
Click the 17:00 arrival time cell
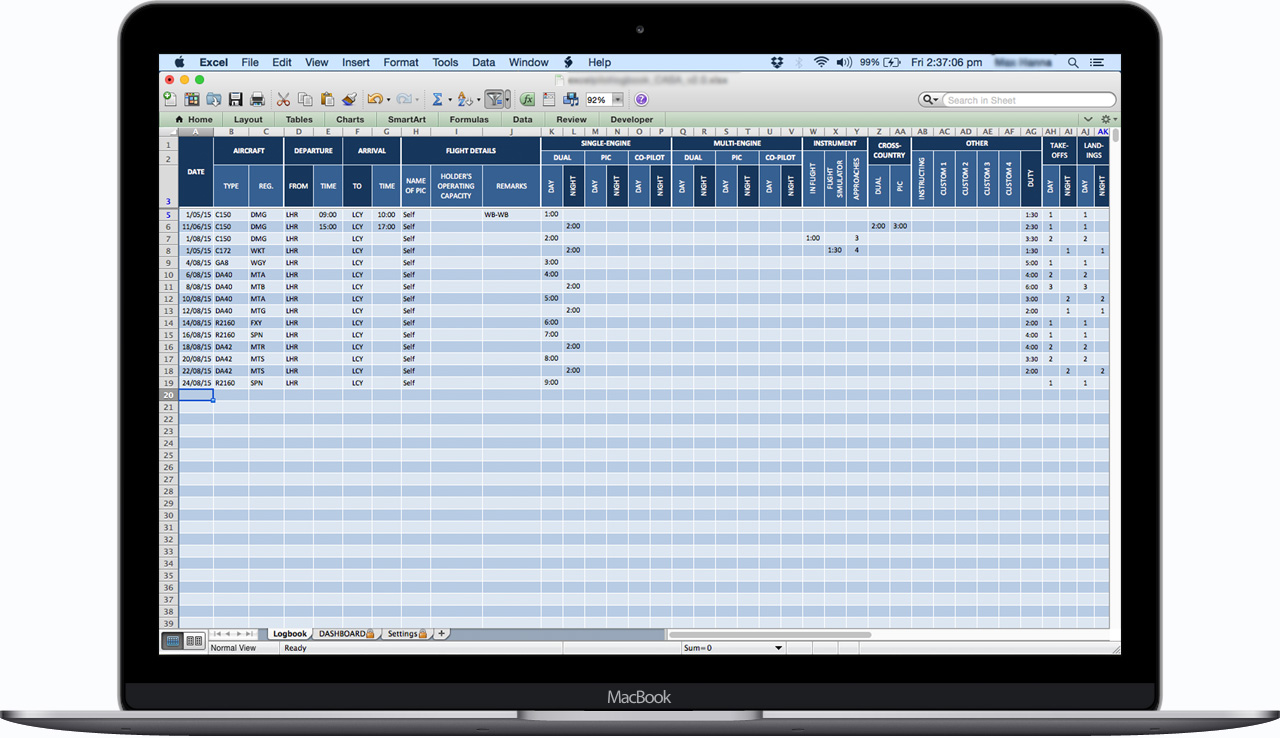click(x=386, y=227)
